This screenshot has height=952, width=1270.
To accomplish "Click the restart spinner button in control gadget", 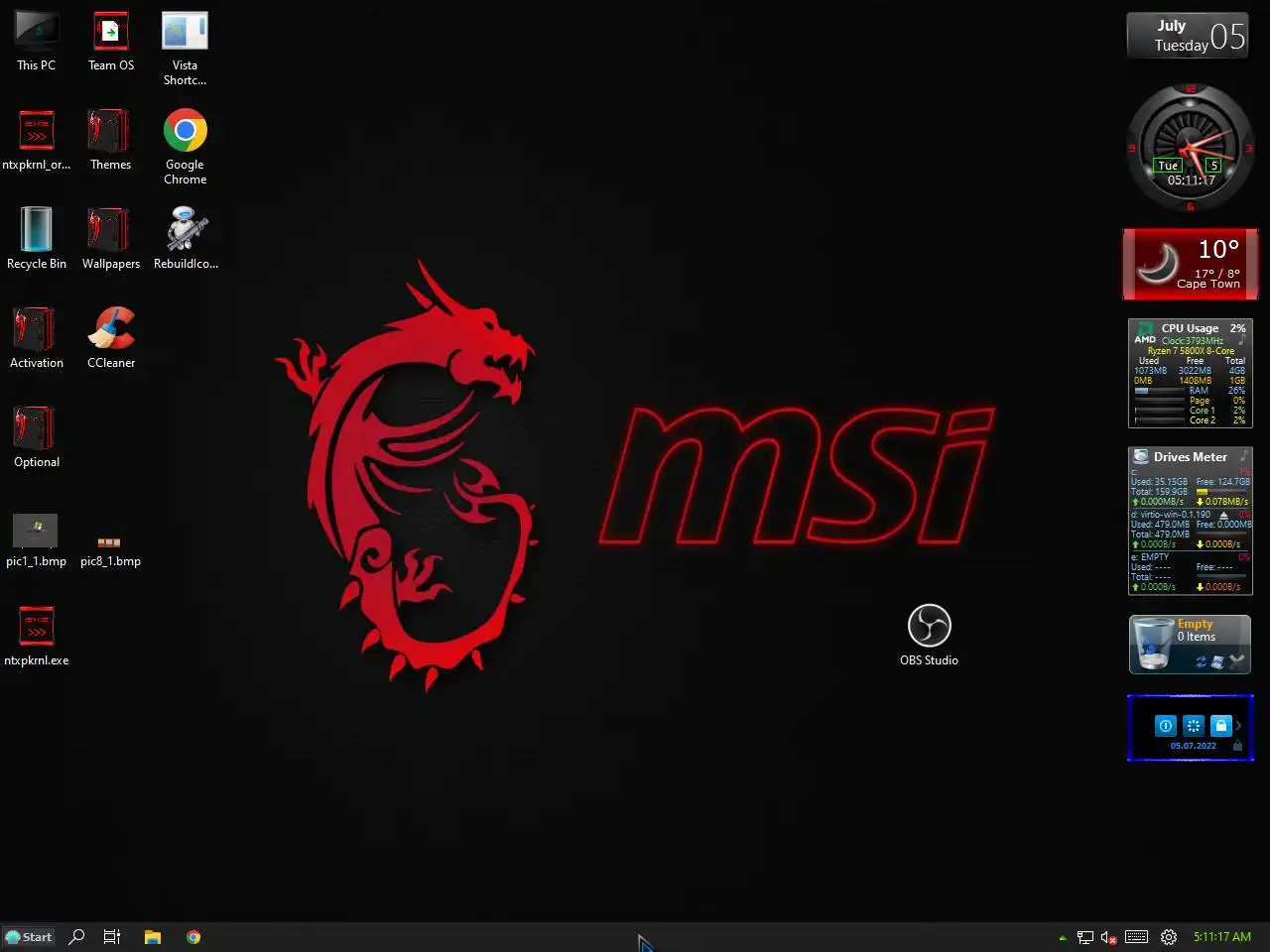I will pyautogui.click(x=1194, y=726).
